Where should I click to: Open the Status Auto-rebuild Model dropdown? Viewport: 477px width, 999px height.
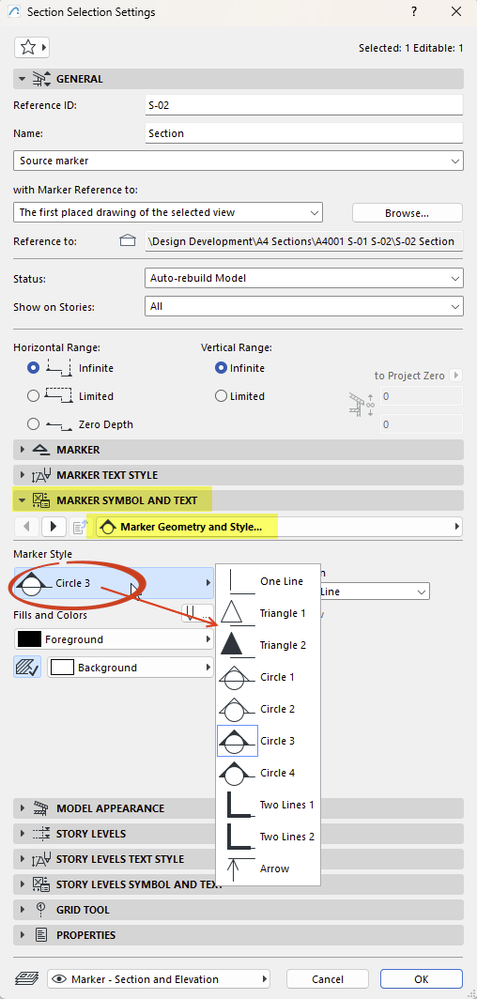pos(304,278)
